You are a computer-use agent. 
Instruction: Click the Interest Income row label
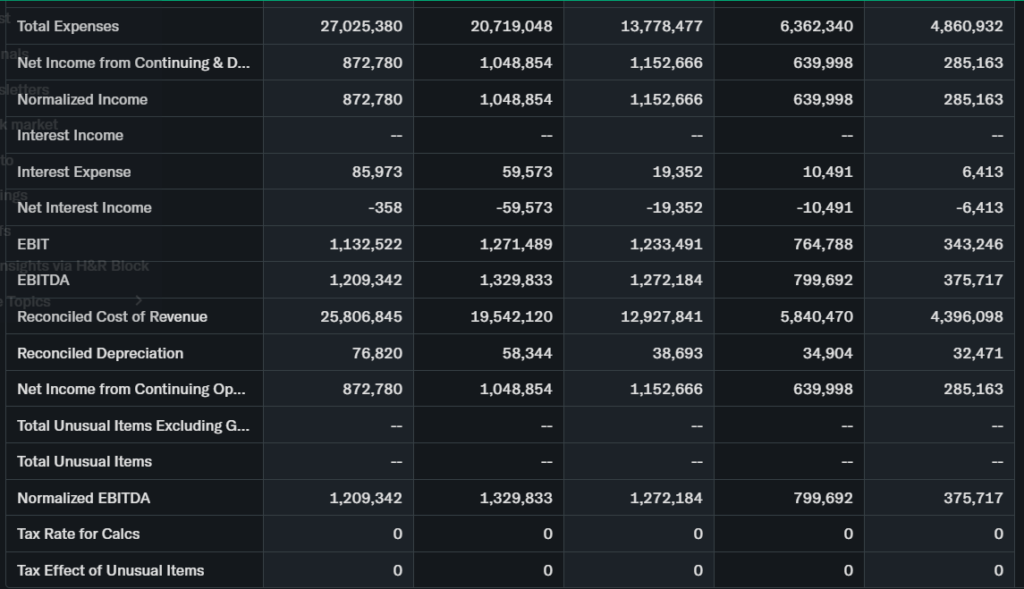point(70,135)
